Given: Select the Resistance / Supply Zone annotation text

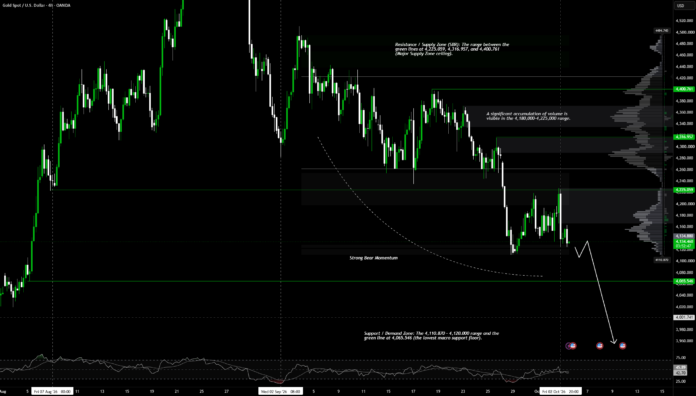Looking at the screenshot, I should point(452,49).
